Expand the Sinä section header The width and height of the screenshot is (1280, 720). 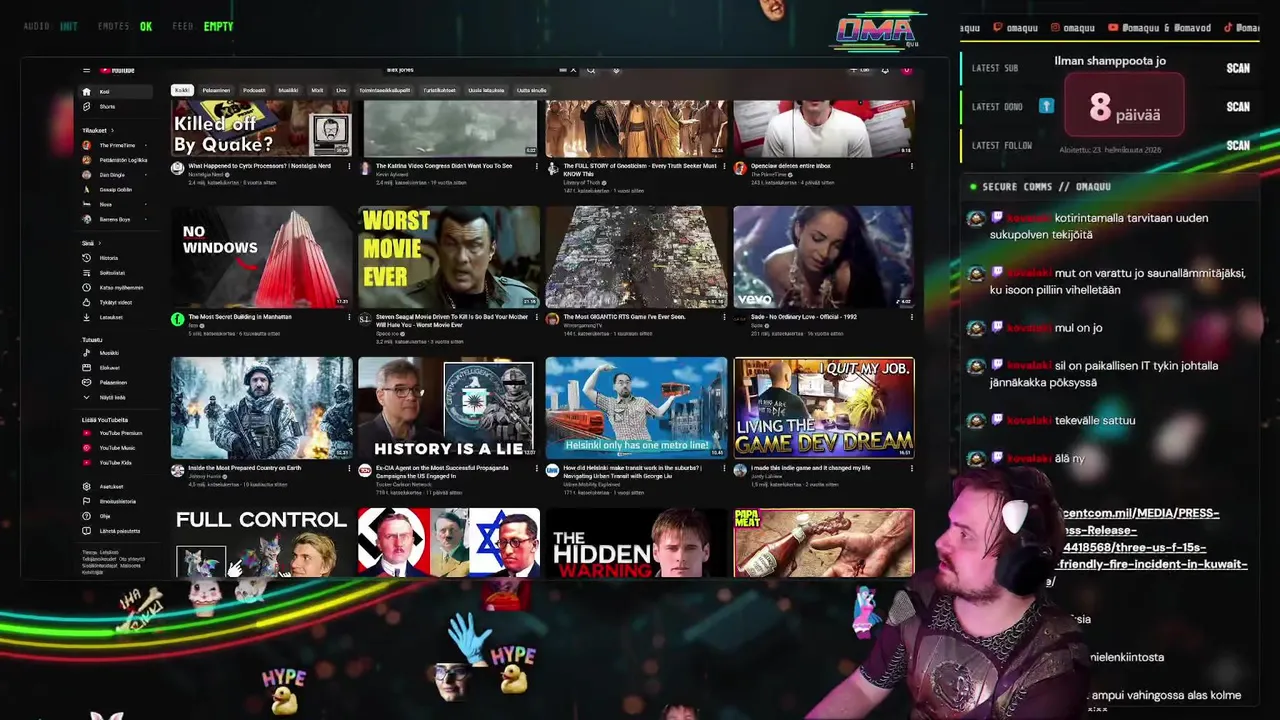pyautogui.click(x=90, y=243)
